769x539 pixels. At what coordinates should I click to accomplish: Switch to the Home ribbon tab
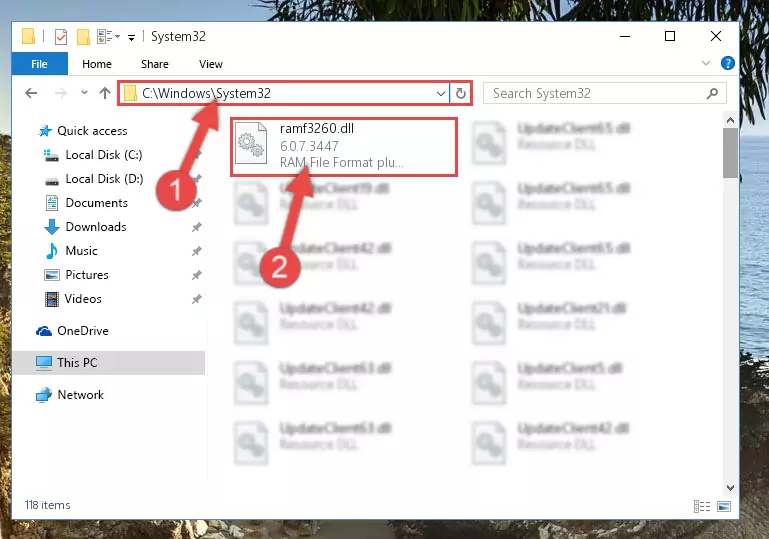pyautogui.click(x=97, y=64)
